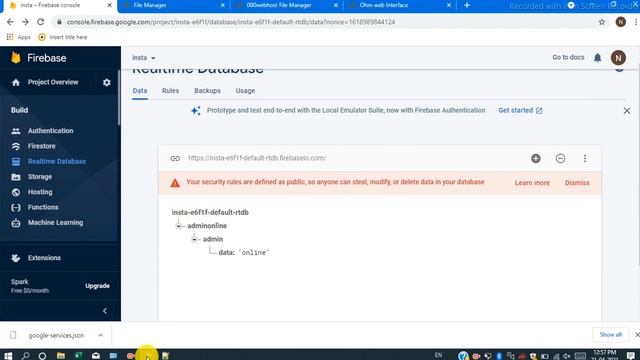The height and width of the screenshot is (360, 640).
Task: Click the Authentication people icon
Action: 16,131
